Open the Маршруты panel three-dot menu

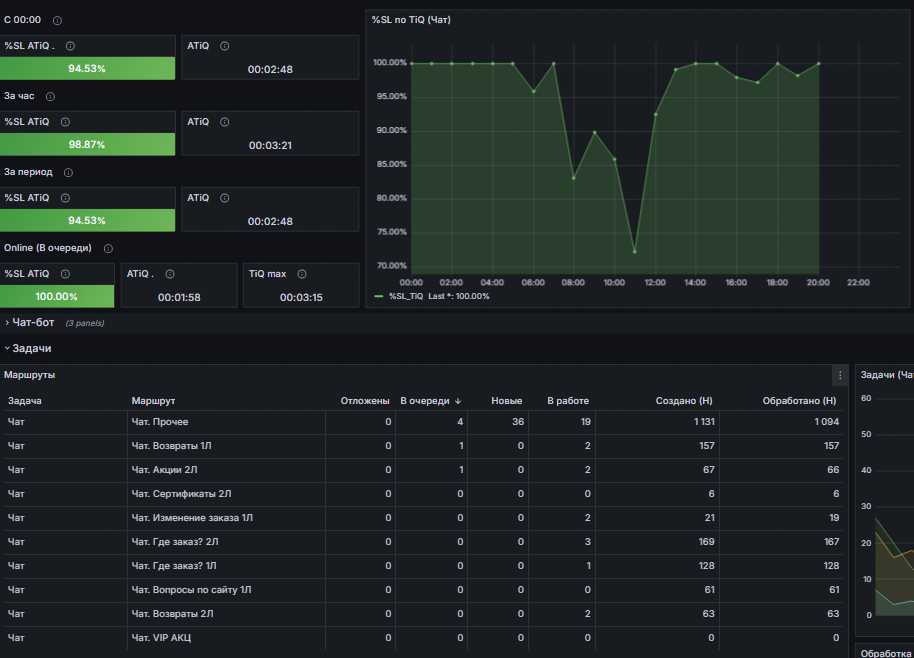point(840,375)
